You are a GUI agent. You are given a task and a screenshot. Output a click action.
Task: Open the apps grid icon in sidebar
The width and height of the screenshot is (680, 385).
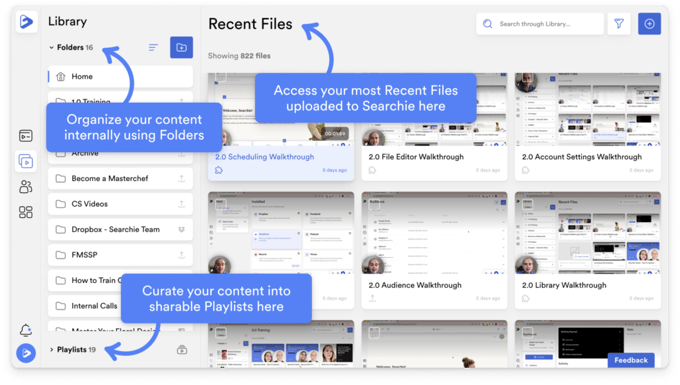[26, 212]
